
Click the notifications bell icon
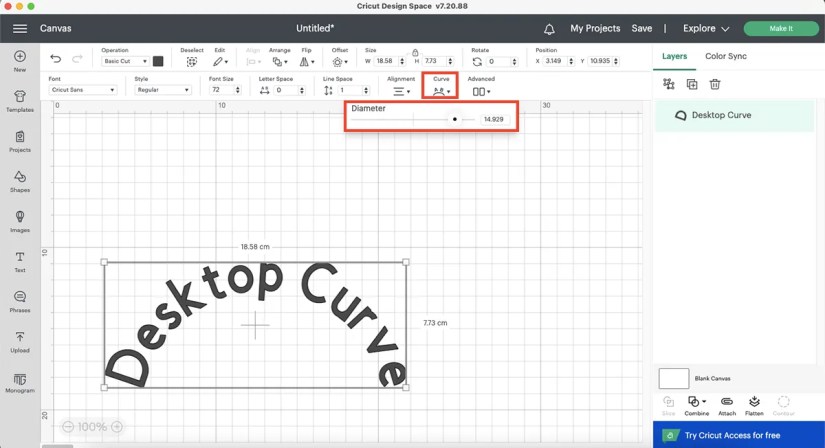[549, 29]
